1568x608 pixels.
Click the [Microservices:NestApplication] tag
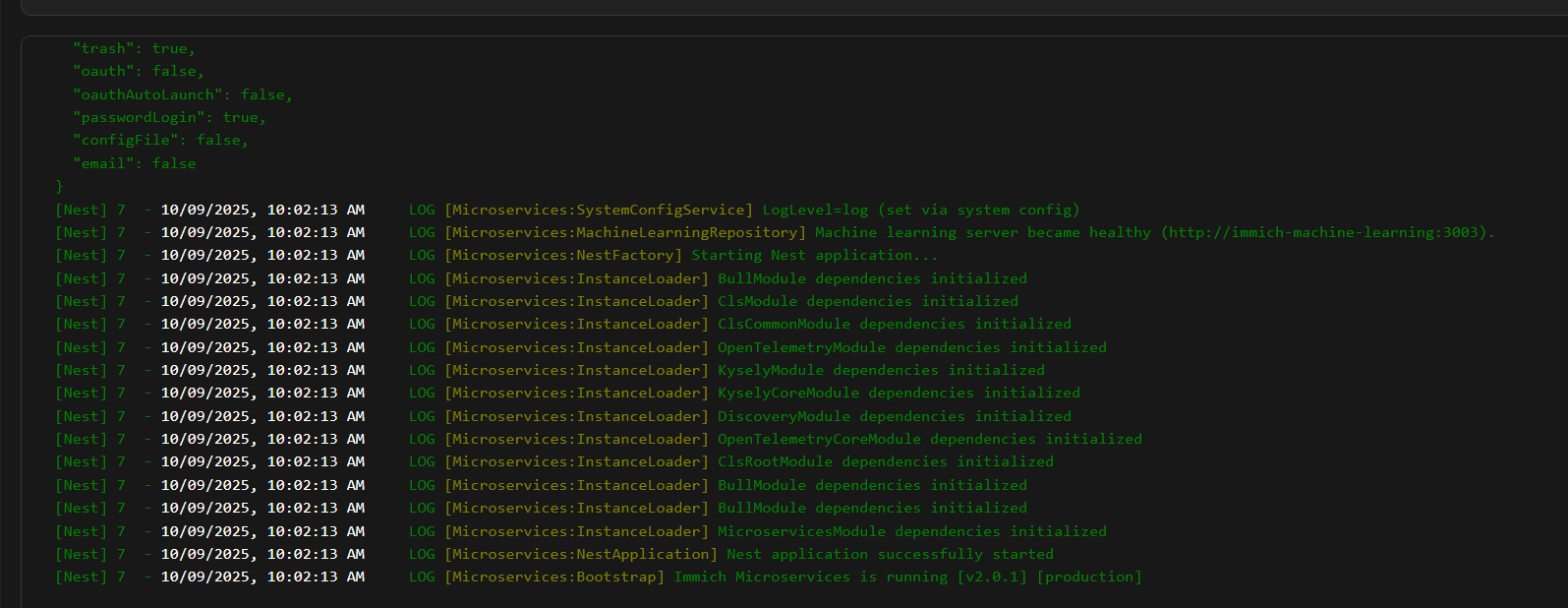(581, 554)
